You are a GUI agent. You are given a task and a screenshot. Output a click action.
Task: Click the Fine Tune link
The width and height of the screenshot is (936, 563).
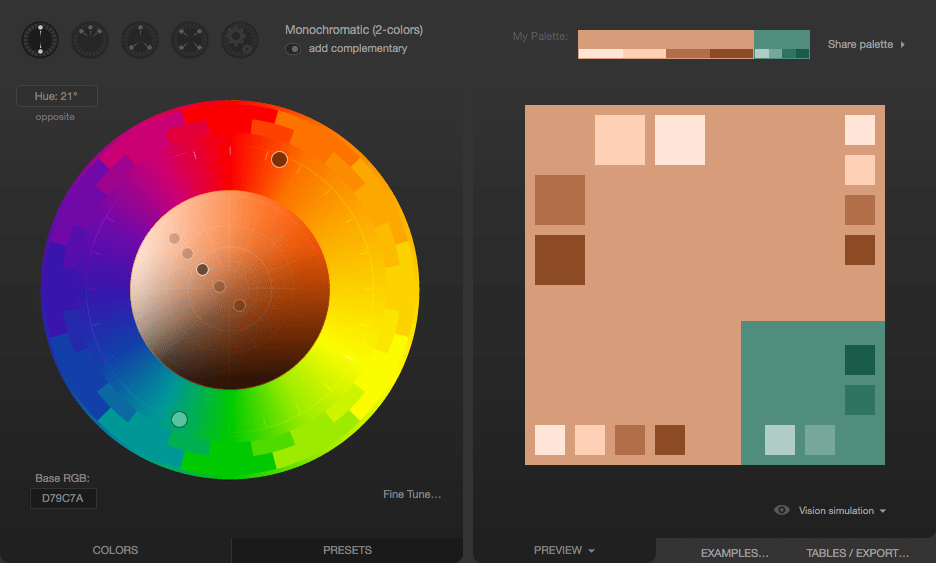pyautogui.click(x=412, y=494)
